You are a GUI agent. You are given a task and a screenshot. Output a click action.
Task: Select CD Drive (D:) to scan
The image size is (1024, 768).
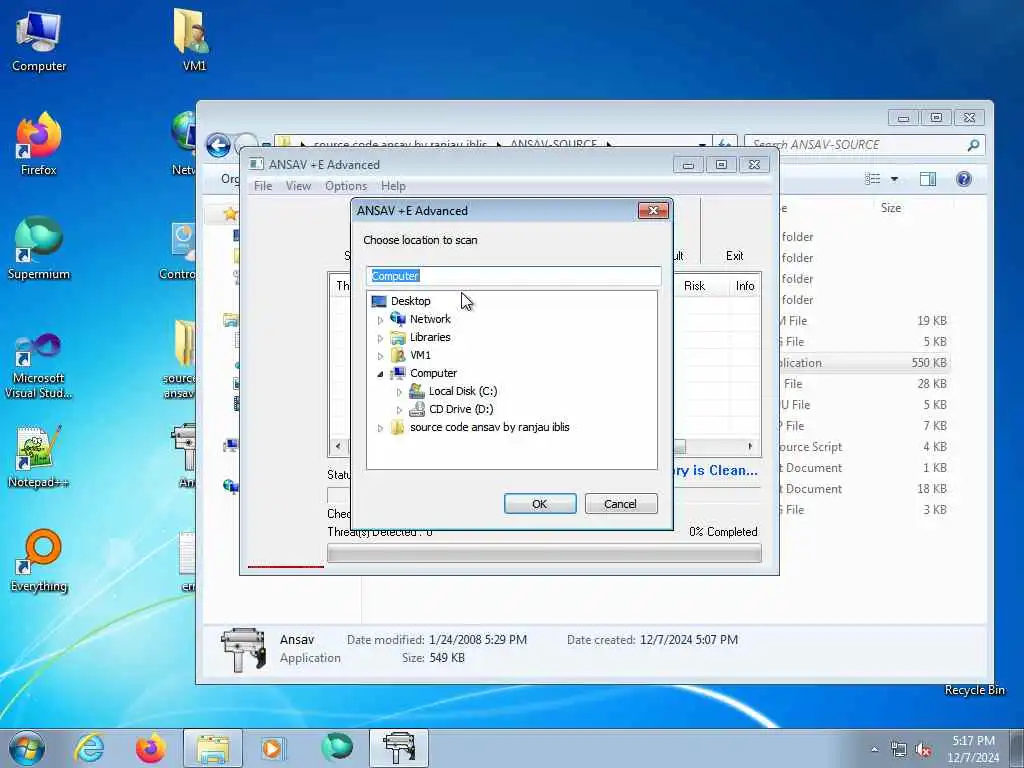click(x=460, y=409)
